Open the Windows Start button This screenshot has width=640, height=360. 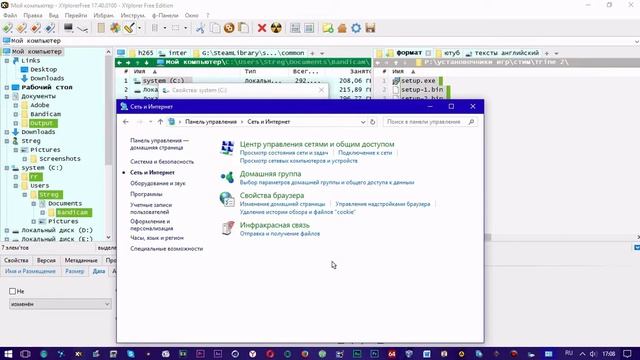pyautogui.click(x=8, y=354)
